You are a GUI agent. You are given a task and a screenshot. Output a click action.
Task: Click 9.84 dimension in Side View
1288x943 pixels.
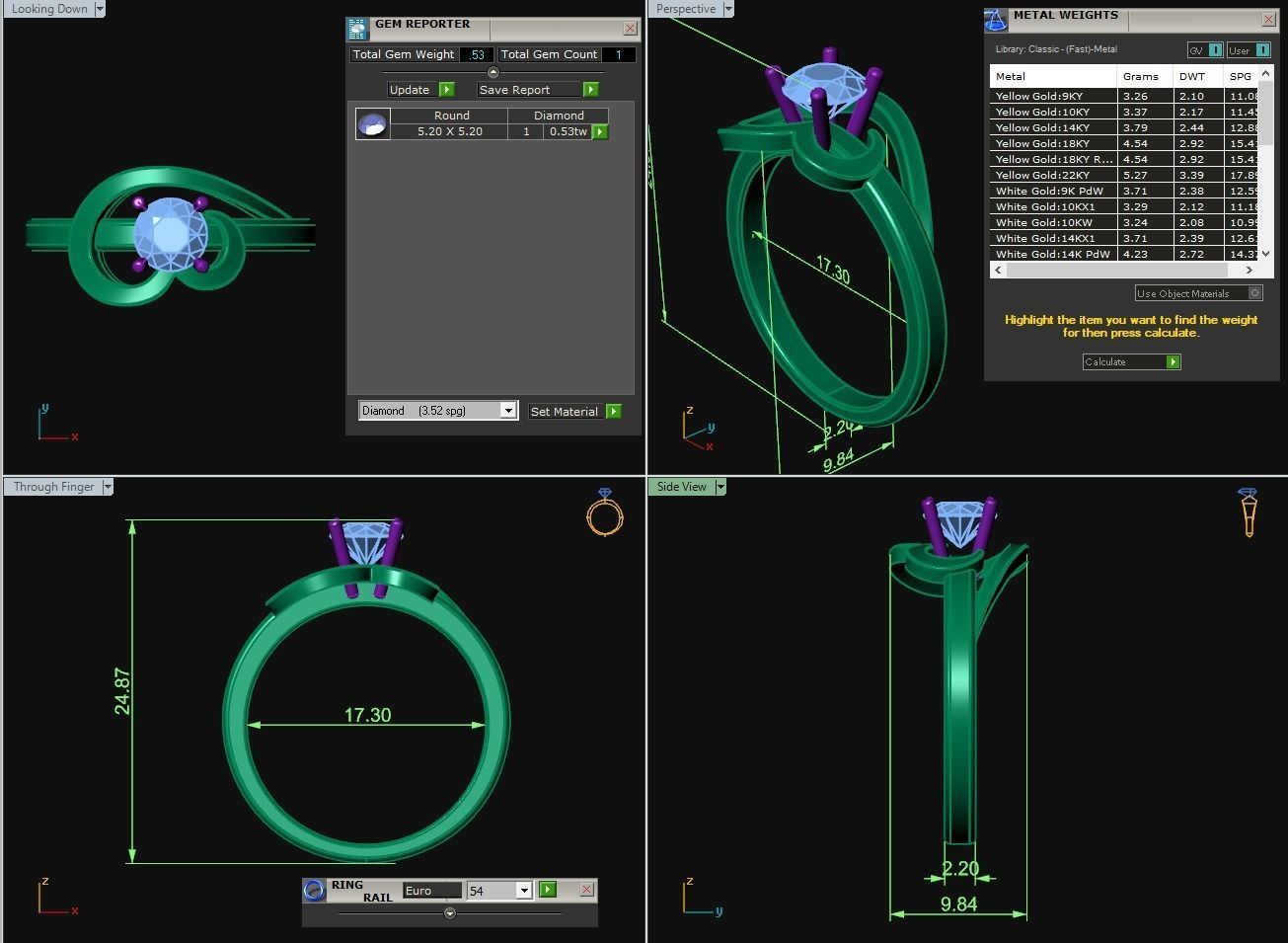point(958,904)
